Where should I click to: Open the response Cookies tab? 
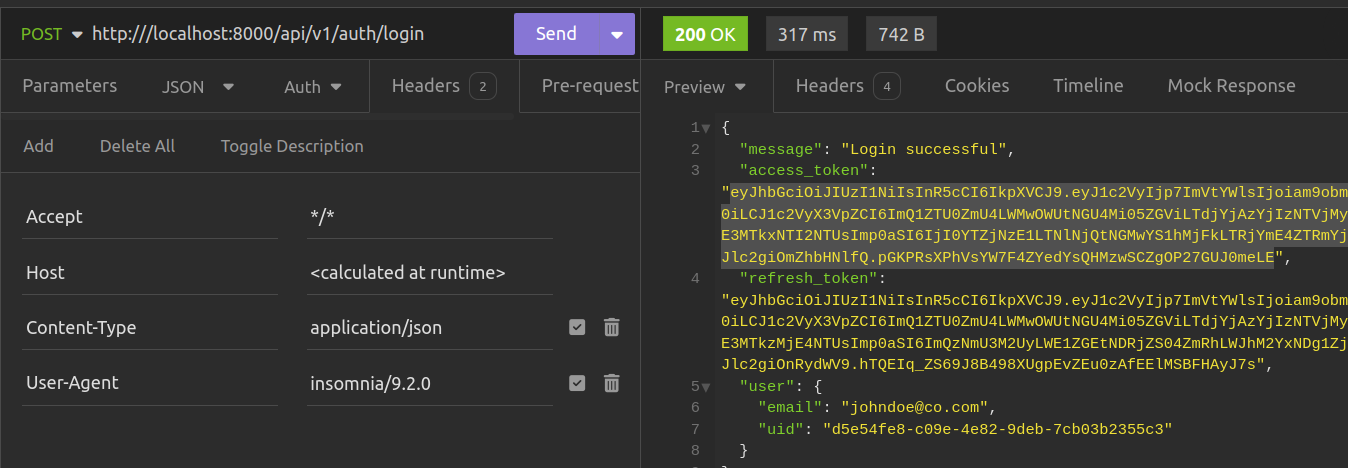[976, 86]
